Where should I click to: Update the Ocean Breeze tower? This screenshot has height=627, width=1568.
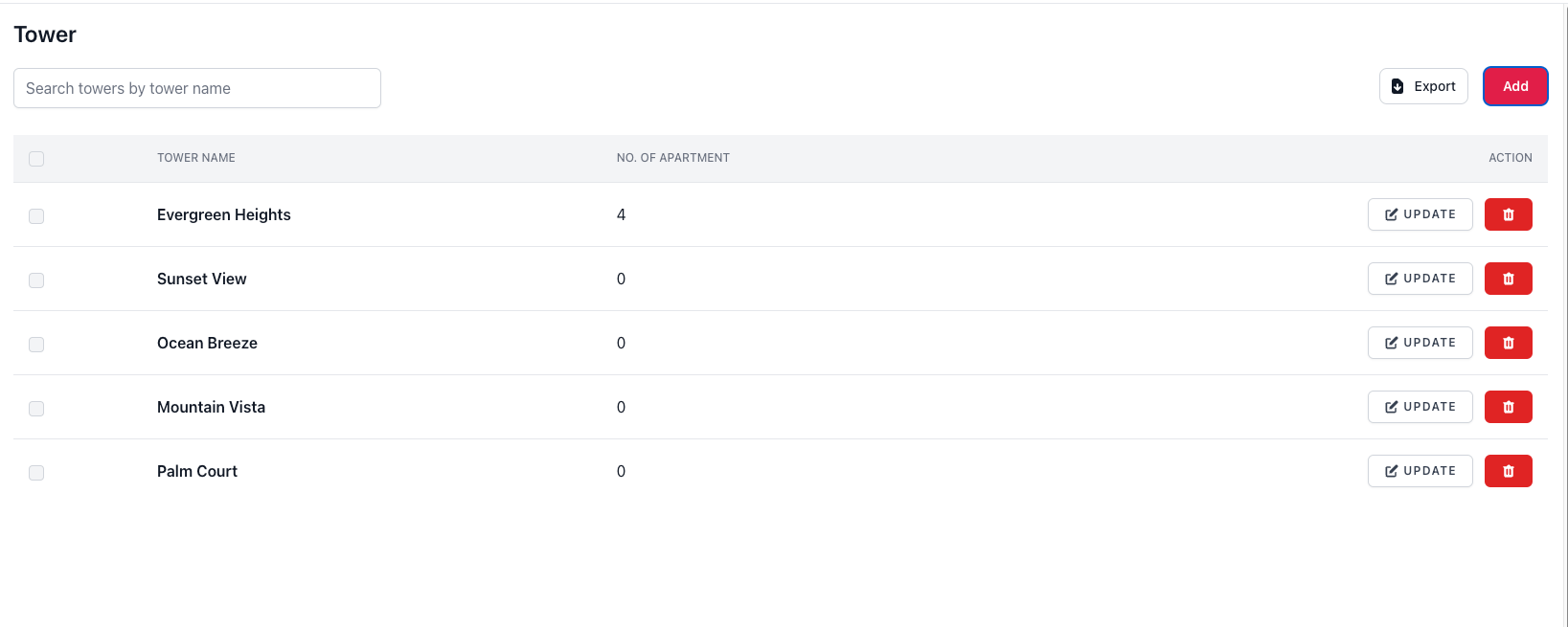click(x=1420, y=343)
